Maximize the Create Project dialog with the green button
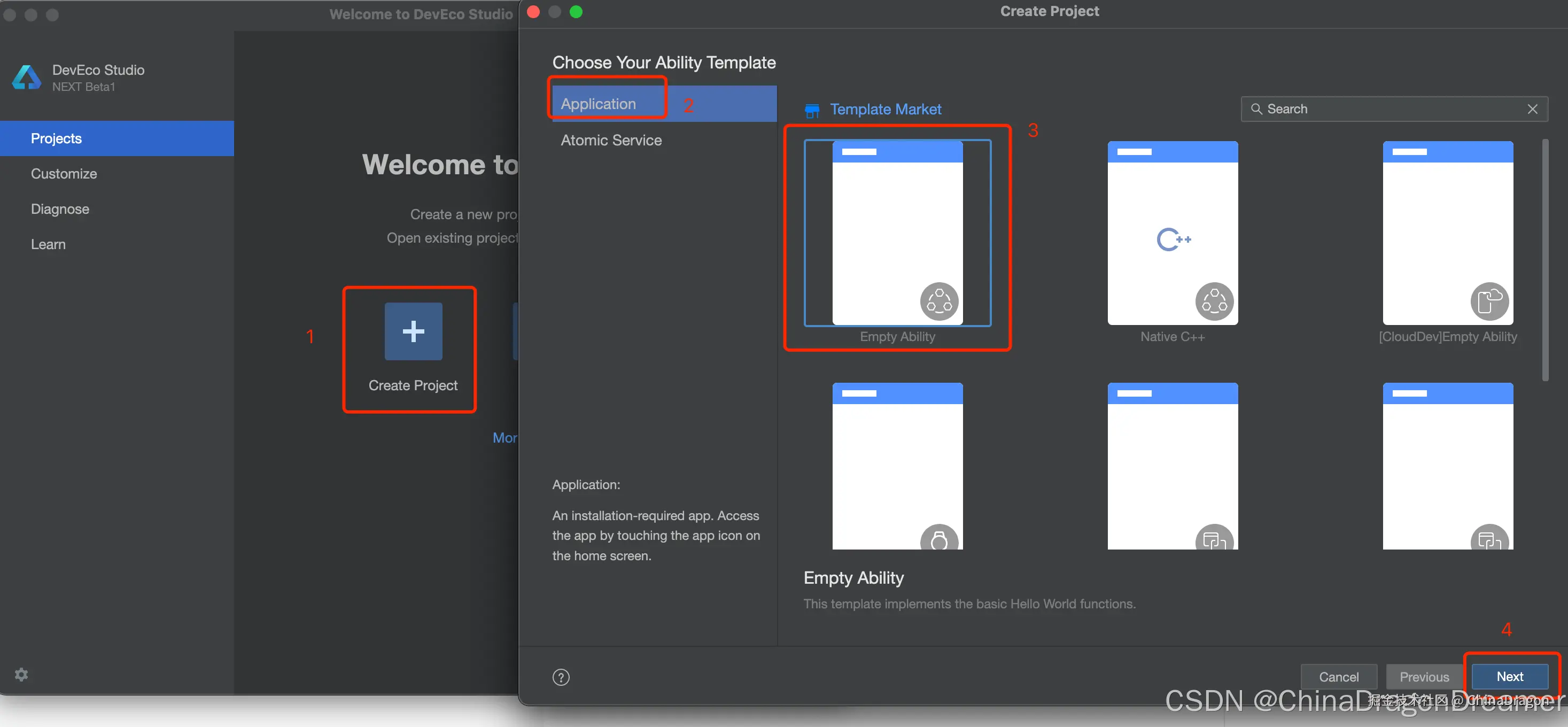The image size is (1568, 727). click(576, 12)
